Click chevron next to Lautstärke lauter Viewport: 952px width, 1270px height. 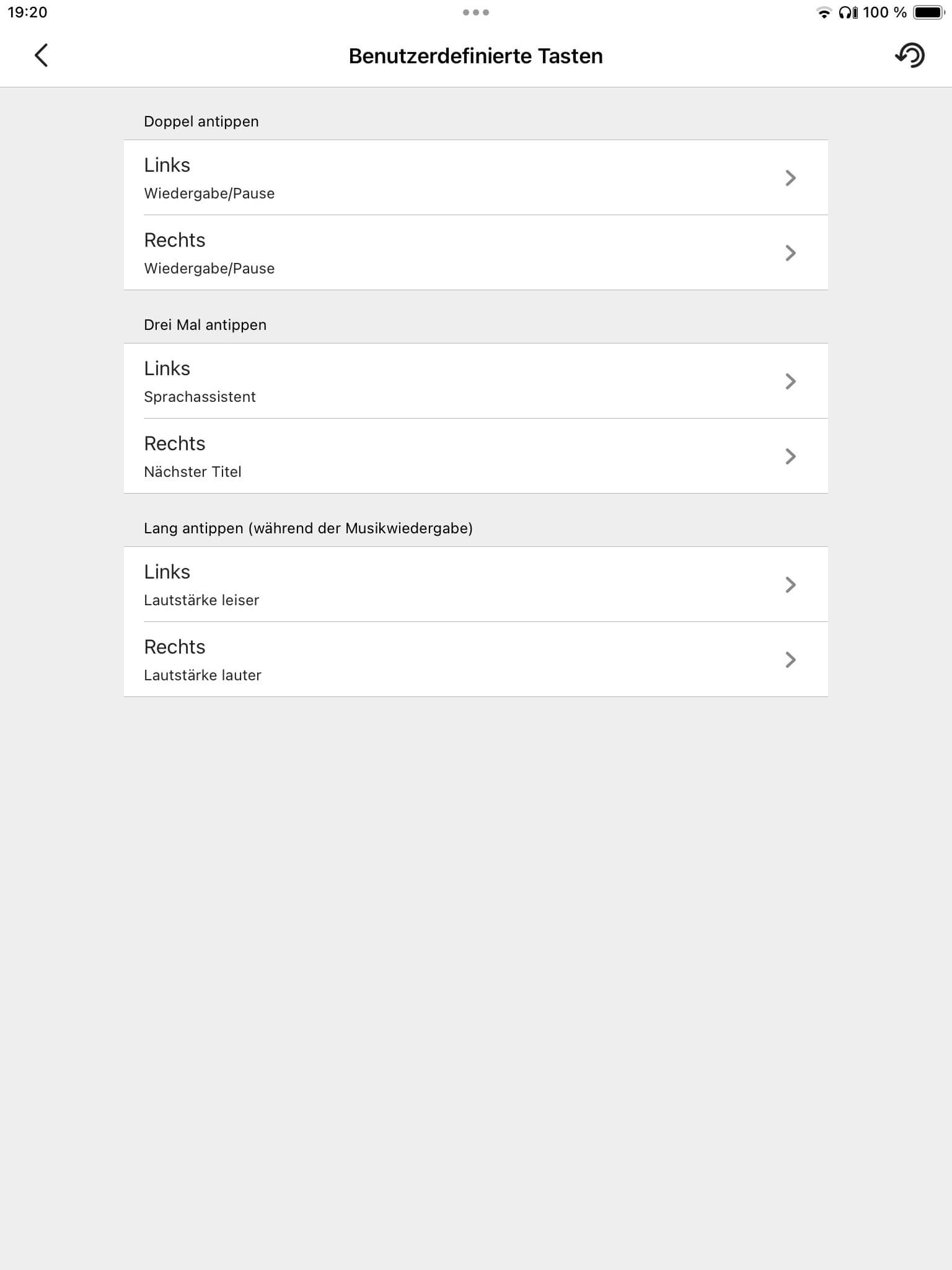coord(790,660)
